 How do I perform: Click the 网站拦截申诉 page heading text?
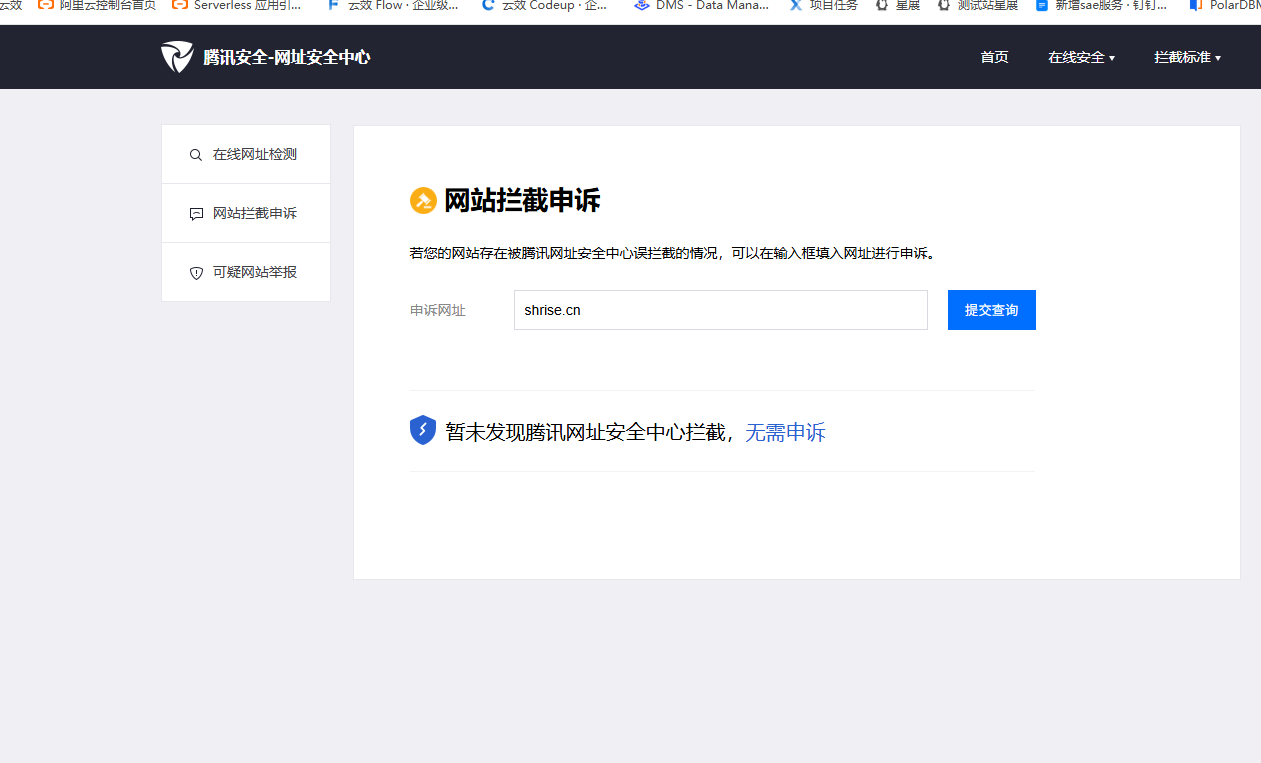click(522, 200)
